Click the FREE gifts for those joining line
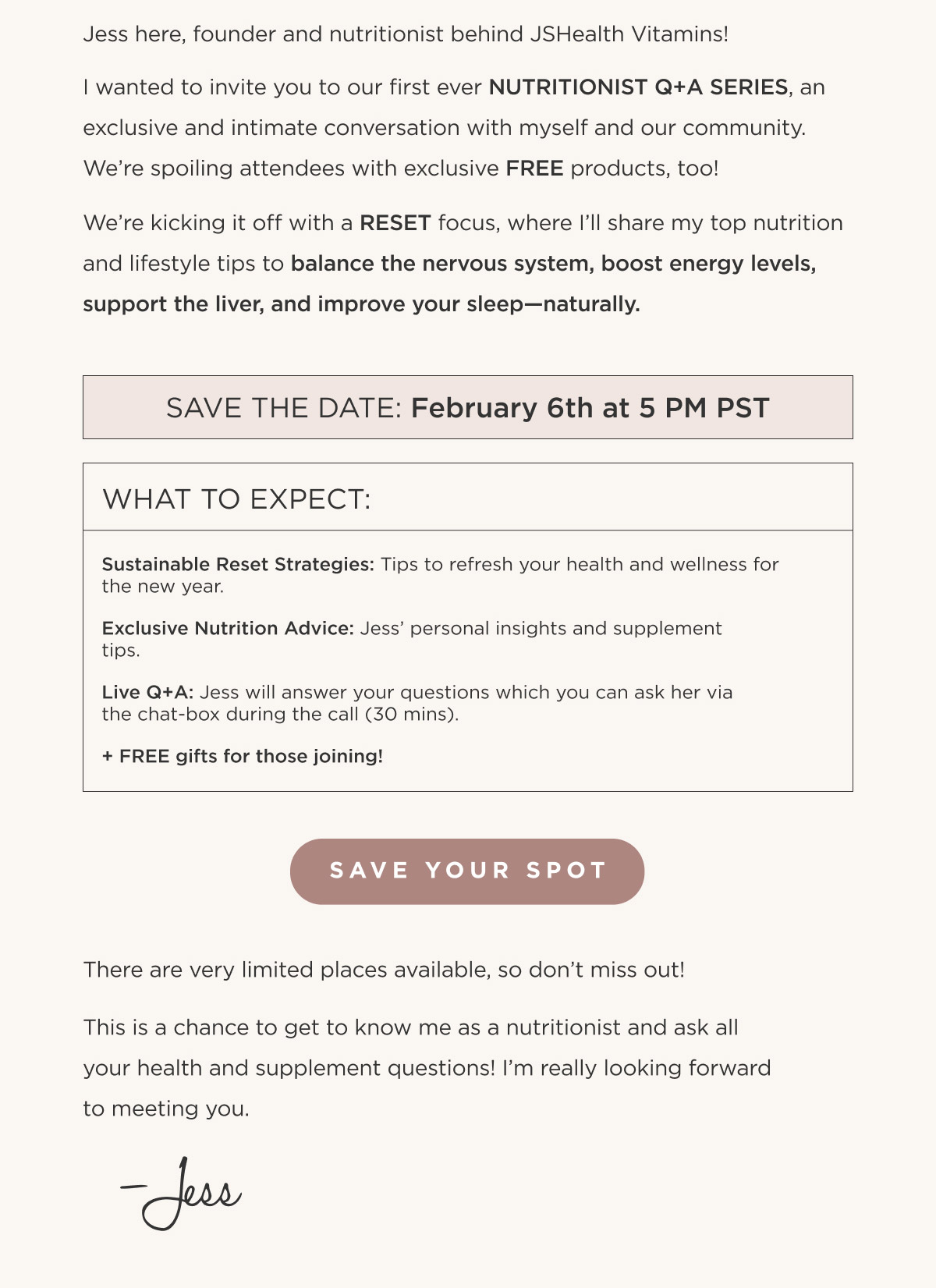Image resolution: width=936 pixels, height=1288 pixels. [242, 757]
